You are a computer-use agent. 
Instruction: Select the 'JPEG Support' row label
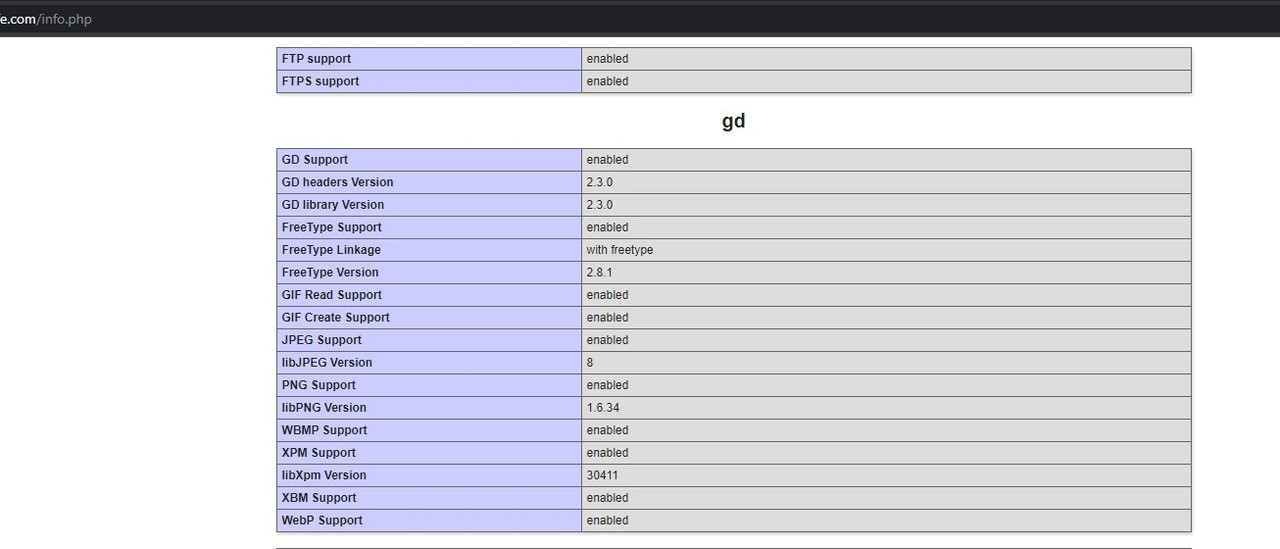429,340
